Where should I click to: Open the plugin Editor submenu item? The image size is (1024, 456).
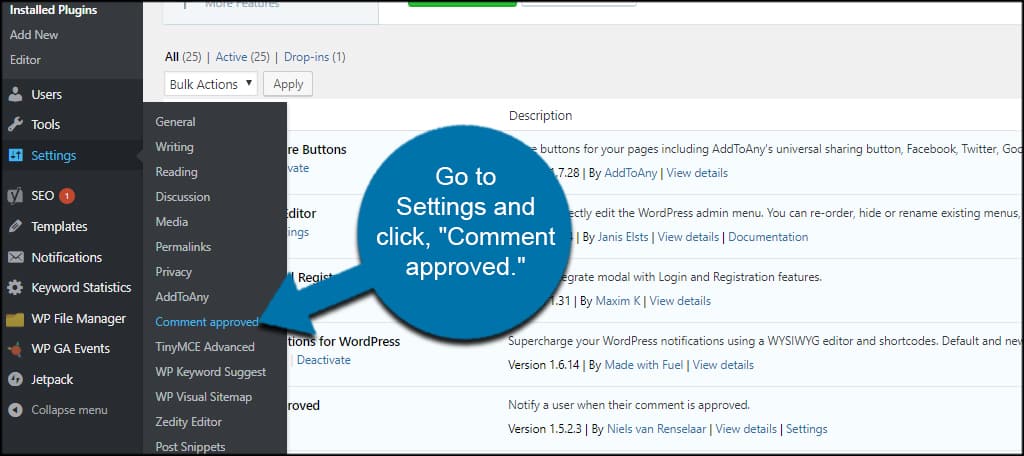[x=25, y=59]
